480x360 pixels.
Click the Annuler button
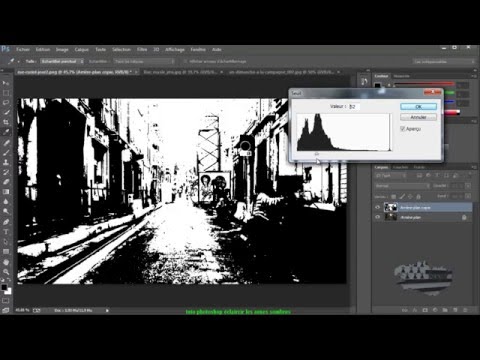click(418, 117)
